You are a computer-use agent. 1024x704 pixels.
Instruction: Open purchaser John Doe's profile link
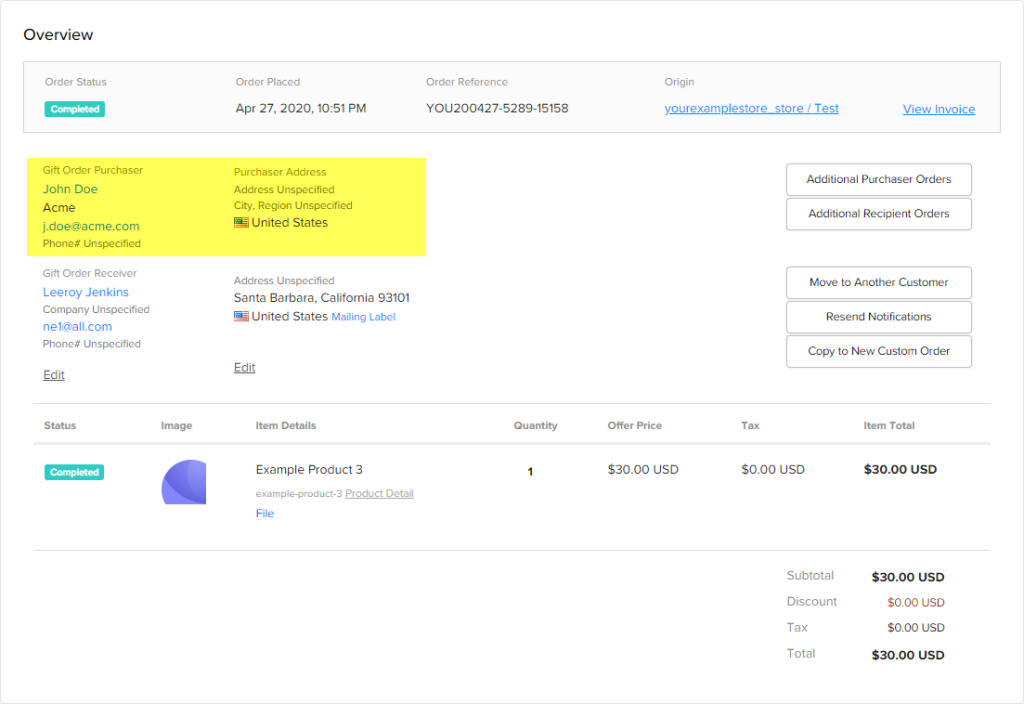70,189
